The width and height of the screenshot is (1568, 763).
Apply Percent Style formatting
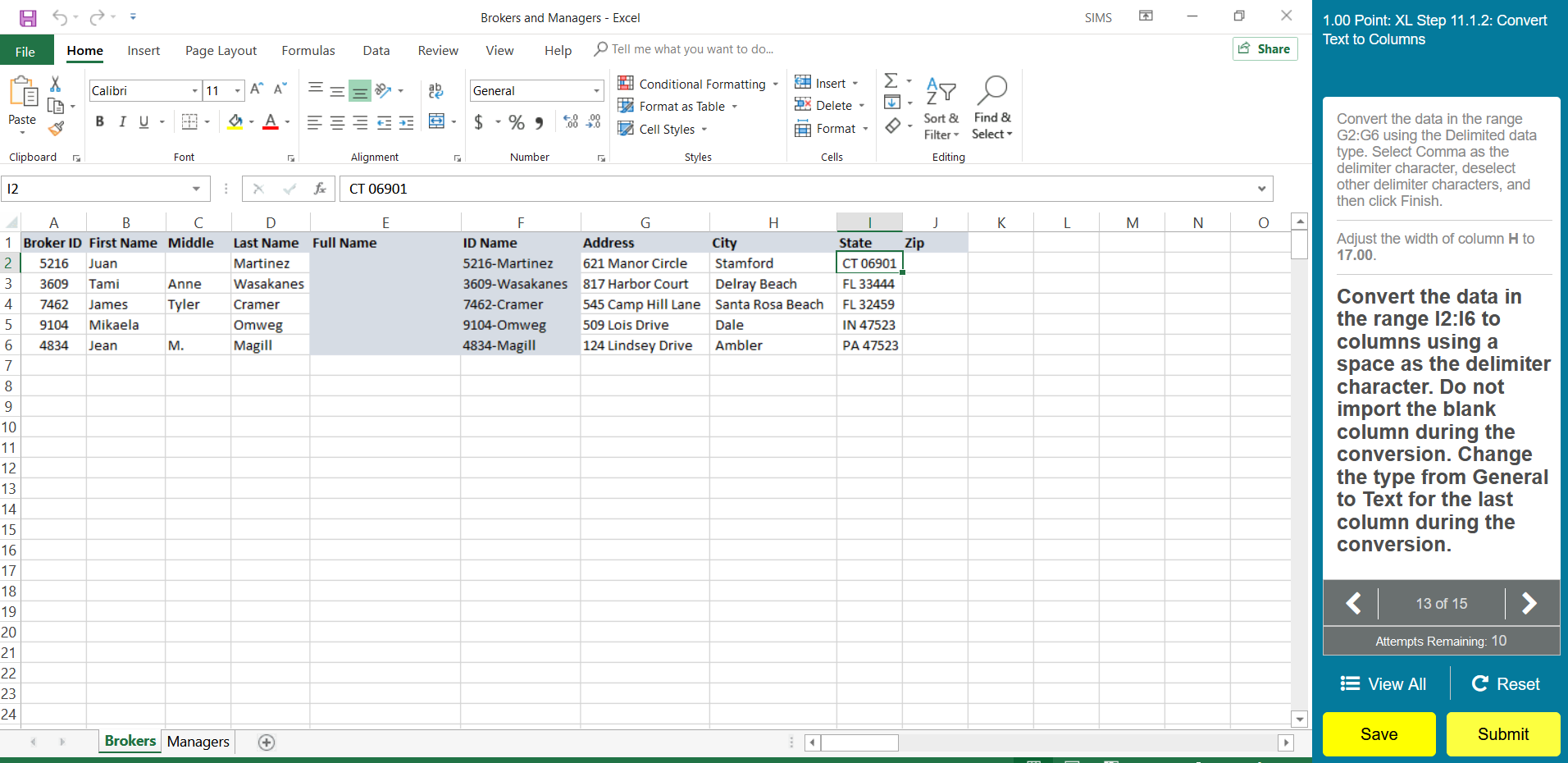(x=516, y=121)
